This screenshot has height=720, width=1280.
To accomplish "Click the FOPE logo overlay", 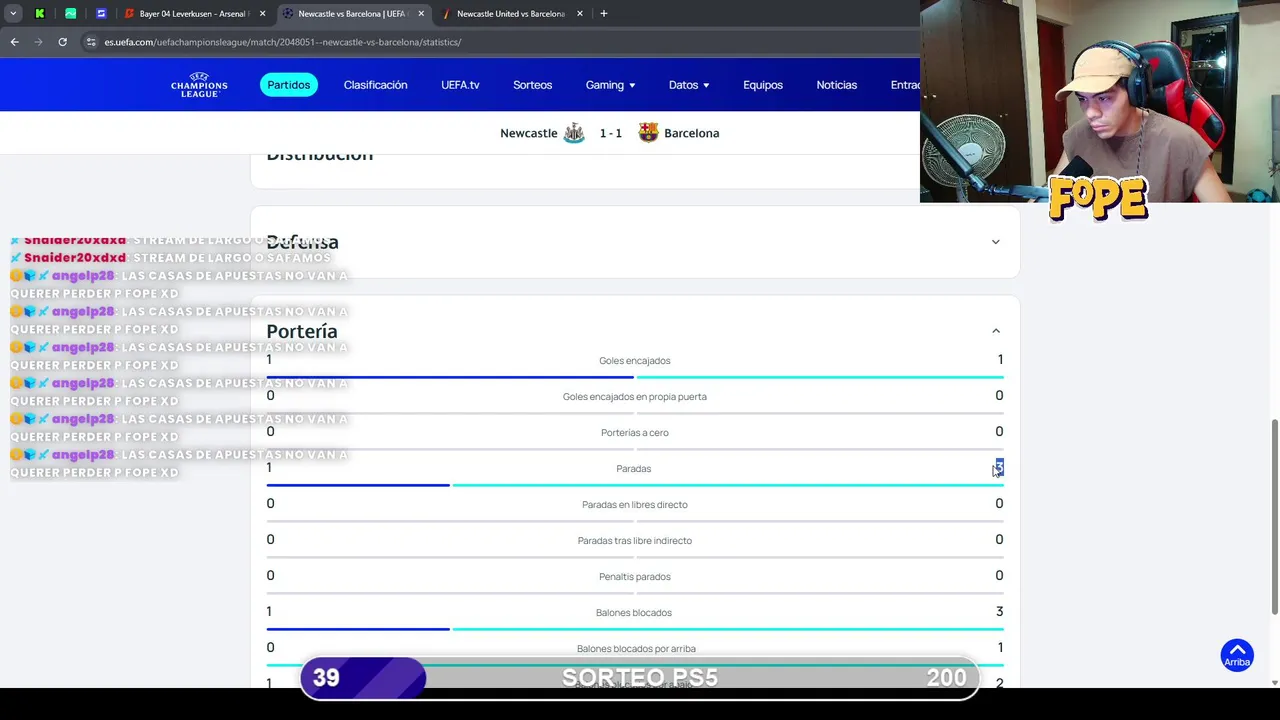I will point(1098,199).
